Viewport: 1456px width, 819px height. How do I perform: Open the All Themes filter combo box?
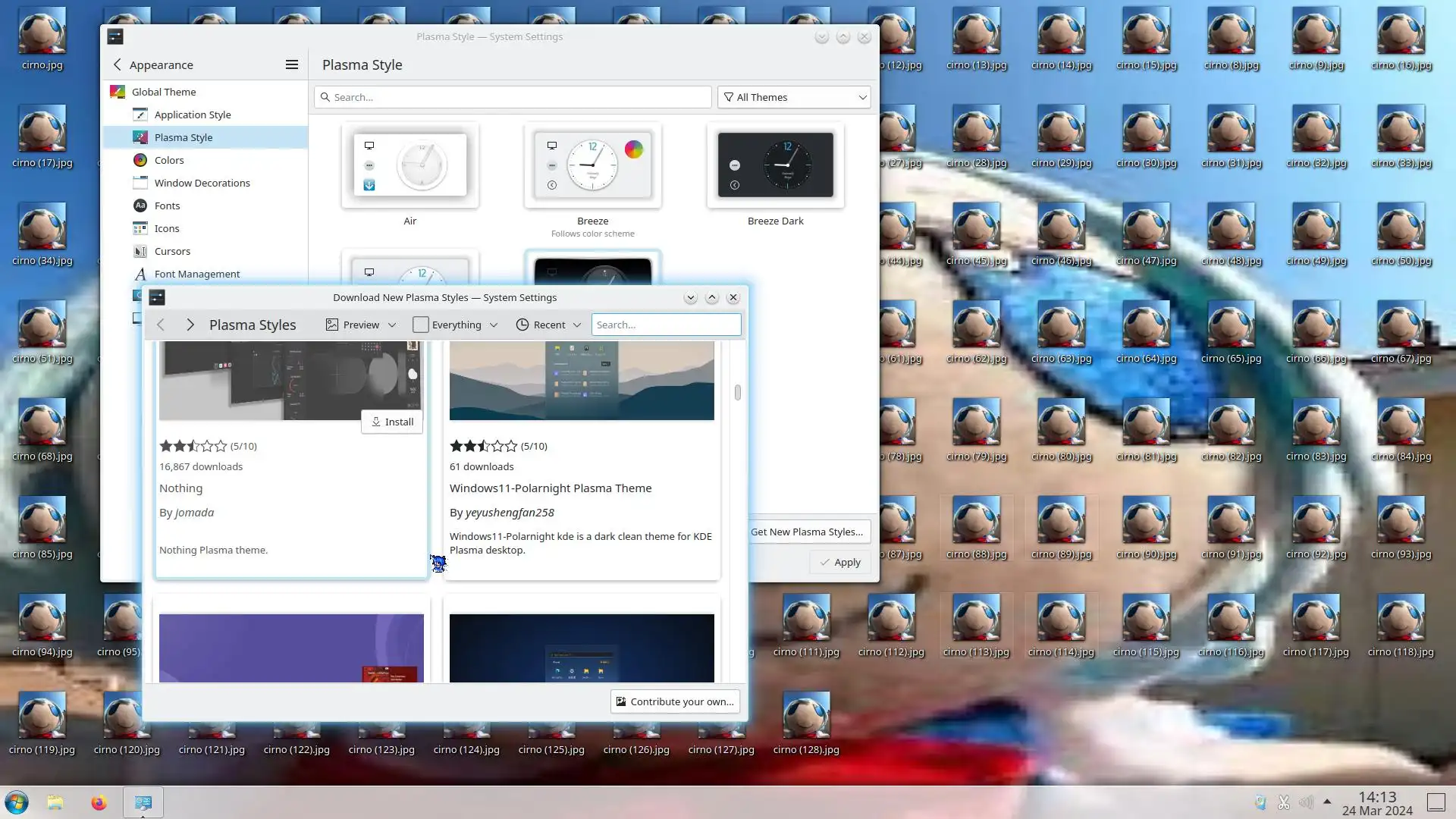coord(794,97)
